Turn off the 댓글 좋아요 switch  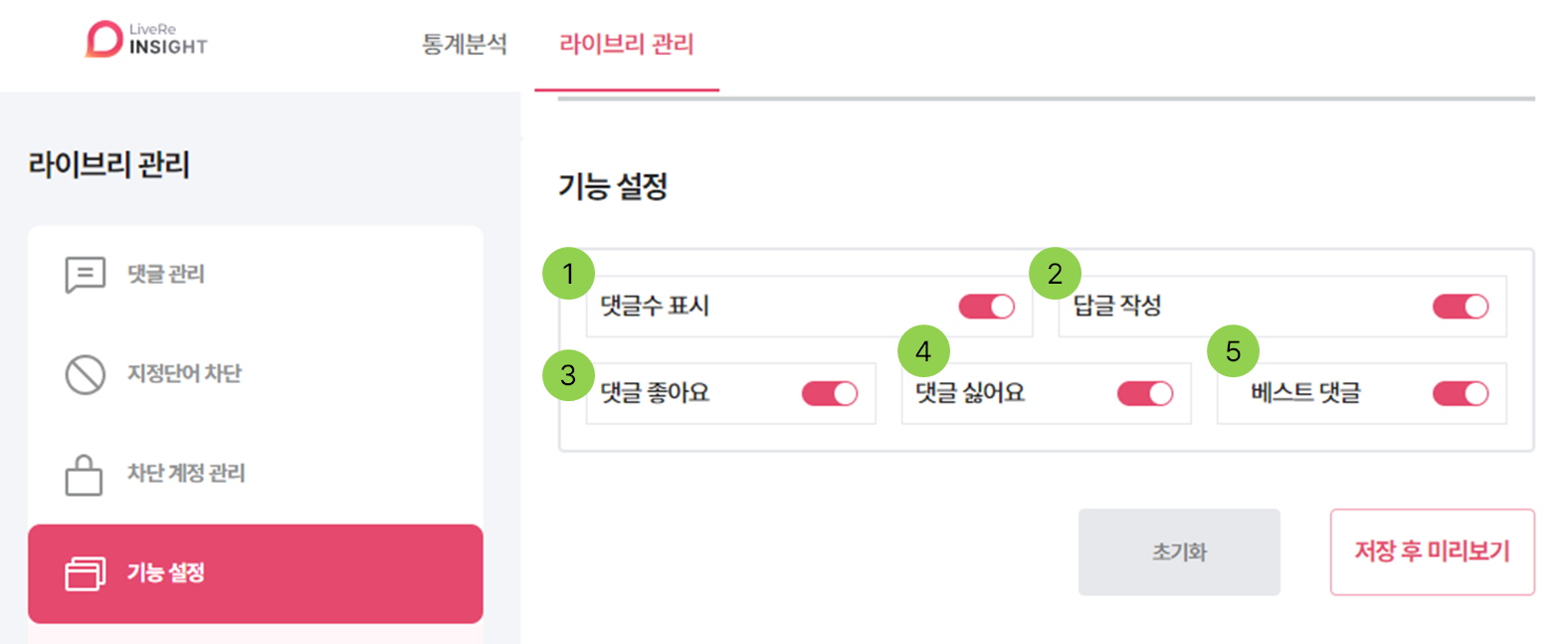click(830, 394)
